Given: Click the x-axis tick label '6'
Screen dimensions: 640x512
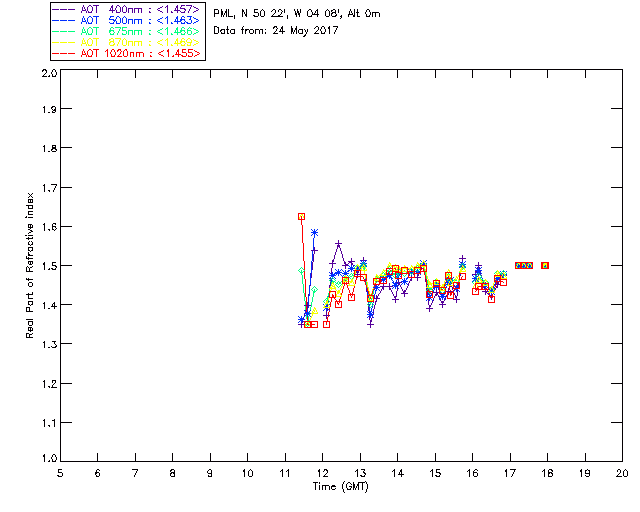Looking at the screenshot, I should click(x=98, y=473).
